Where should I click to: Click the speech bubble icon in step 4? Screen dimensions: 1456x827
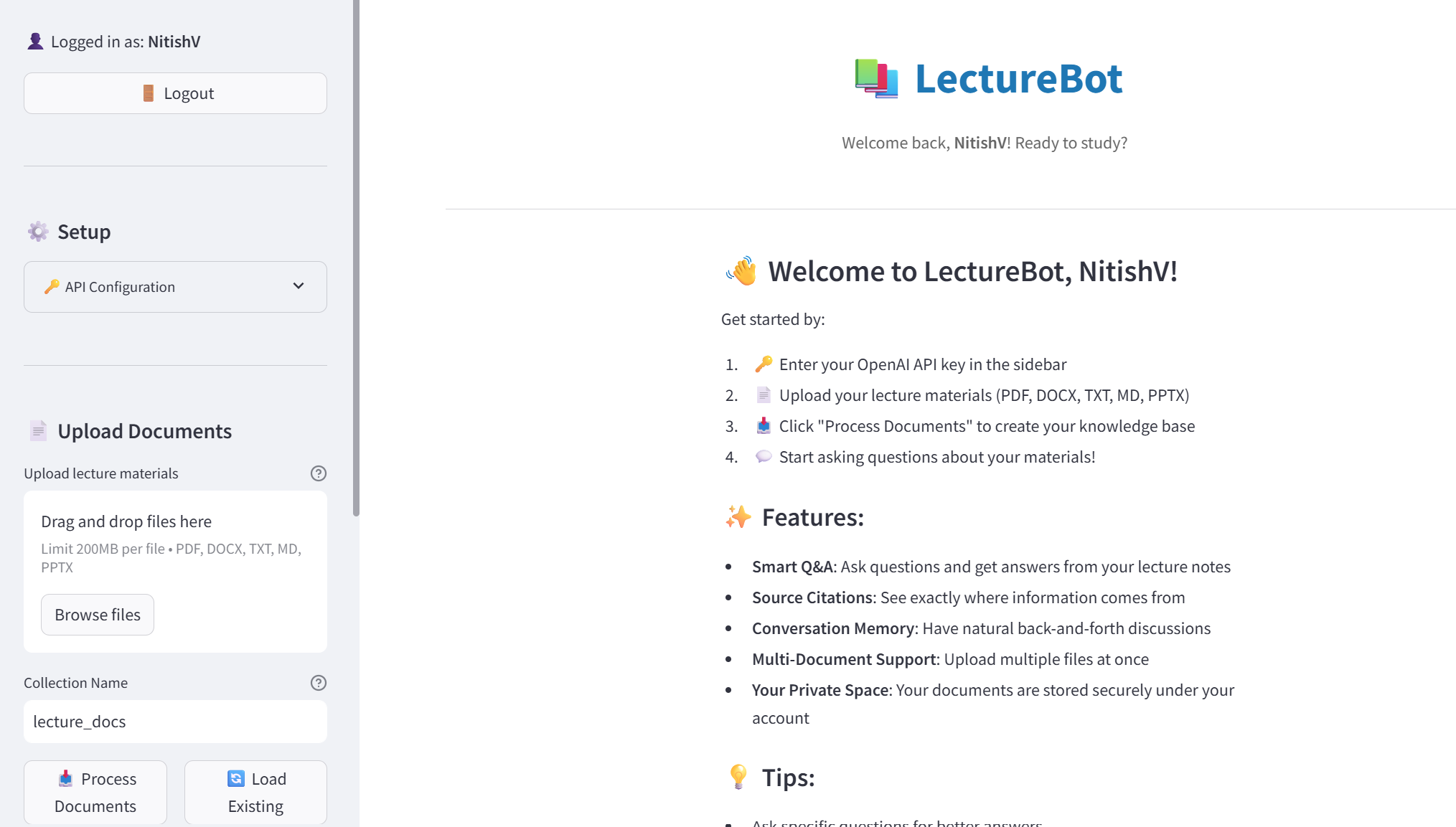click(764, 457)
